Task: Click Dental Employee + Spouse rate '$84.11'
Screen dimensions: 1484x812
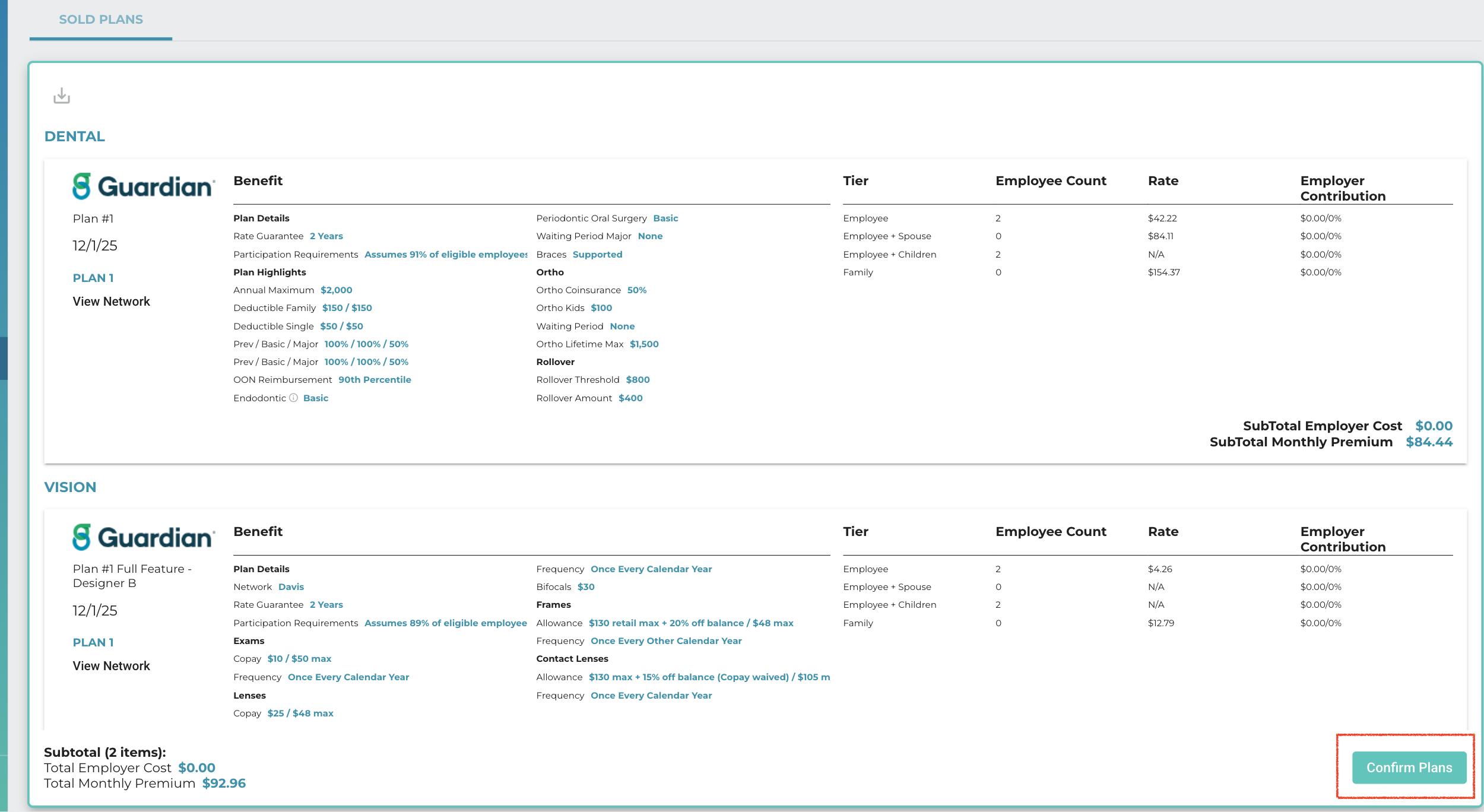Action: (1161, 236)
